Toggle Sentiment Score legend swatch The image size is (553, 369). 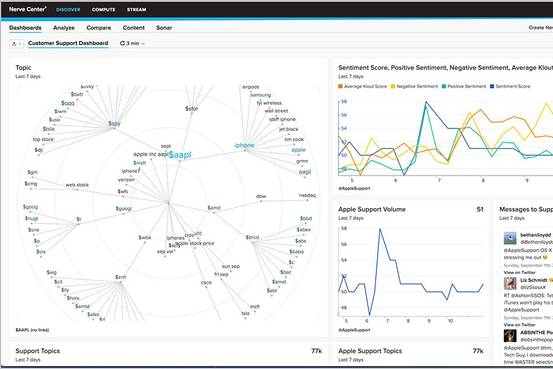[x=492, y=86]
